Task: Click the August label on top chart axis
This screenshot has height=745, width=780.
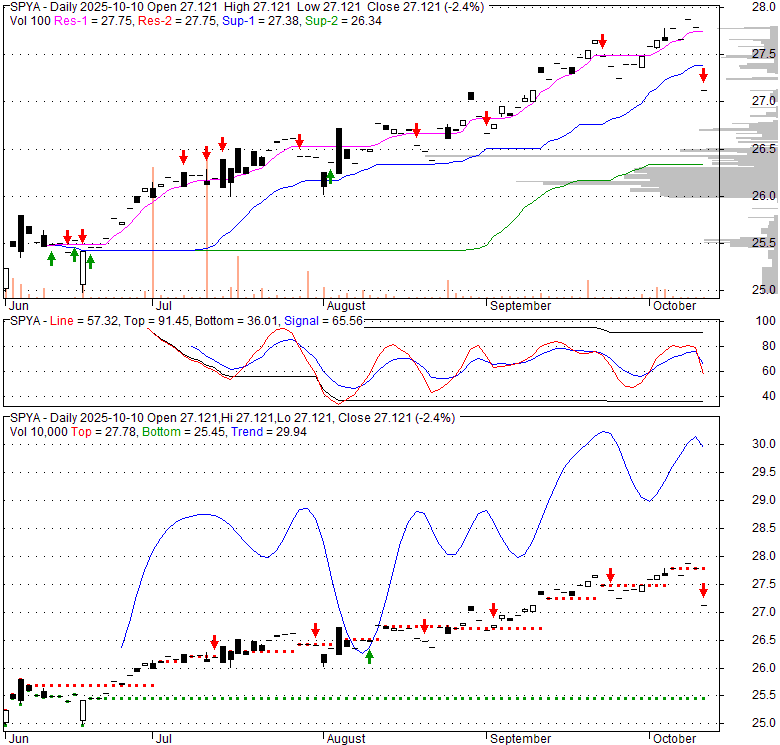Action: coord(346,305)
